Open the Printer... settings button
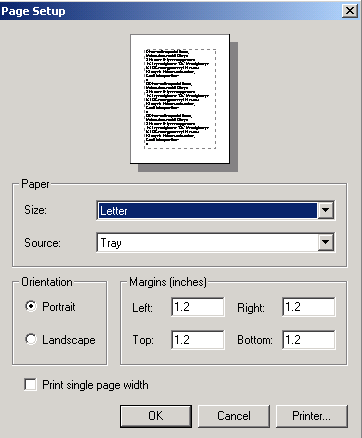362x438 pixels. click(x=311, y=416)
